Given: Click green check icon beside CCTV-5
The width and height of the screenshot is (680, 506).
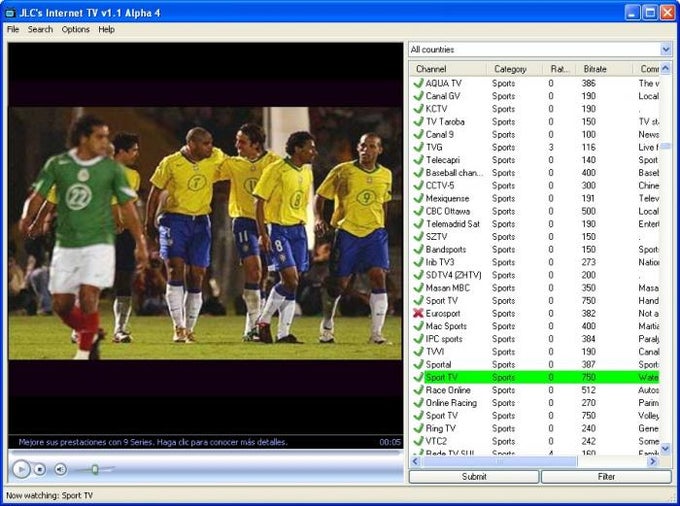Looking at the screenshot, I should click(x=418, y=185).
